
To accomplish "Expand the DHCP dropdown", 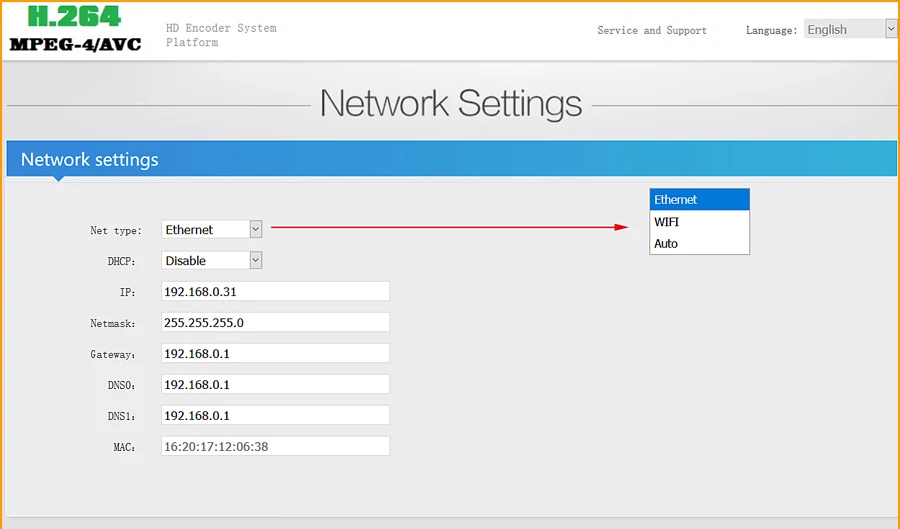I will 256,260.
